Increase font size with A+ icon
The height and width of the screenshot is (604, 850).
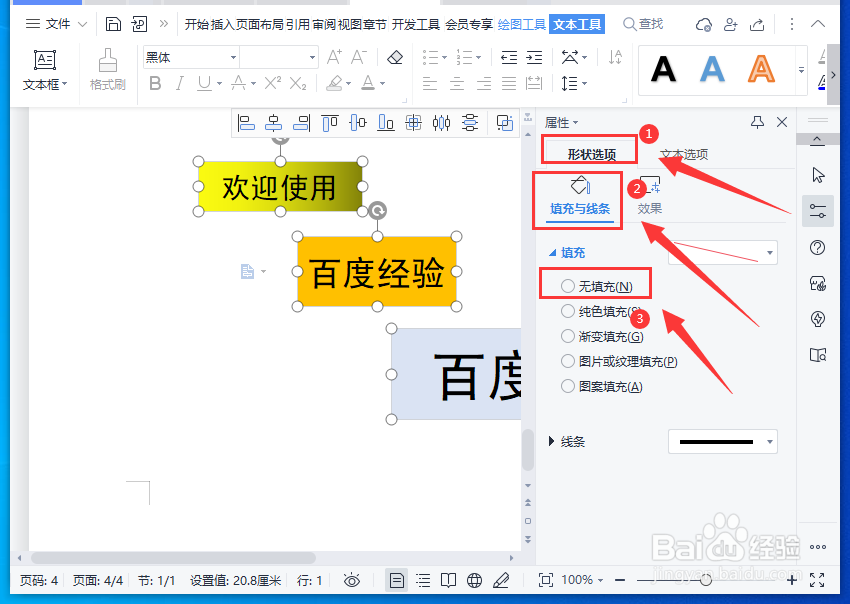pyautogui.click(x=334, y=57)
